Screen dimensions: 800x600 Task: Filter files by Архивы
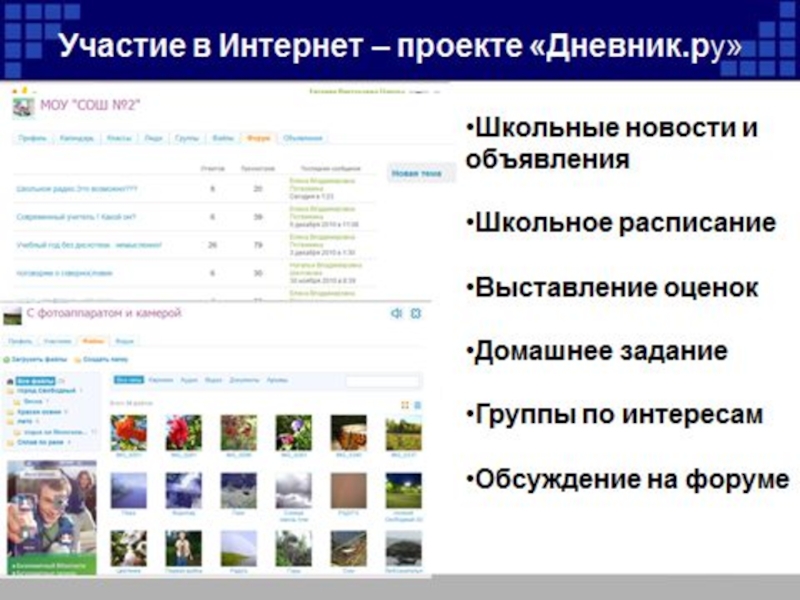277,380
